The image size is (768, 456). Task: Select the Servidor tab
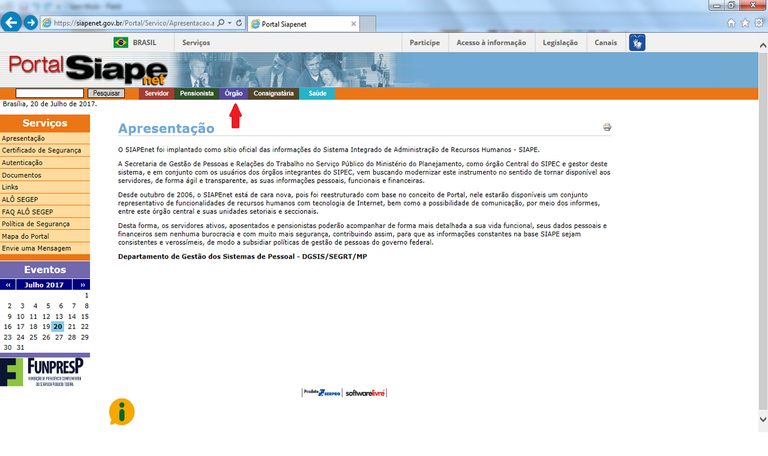tap(156, 94)
